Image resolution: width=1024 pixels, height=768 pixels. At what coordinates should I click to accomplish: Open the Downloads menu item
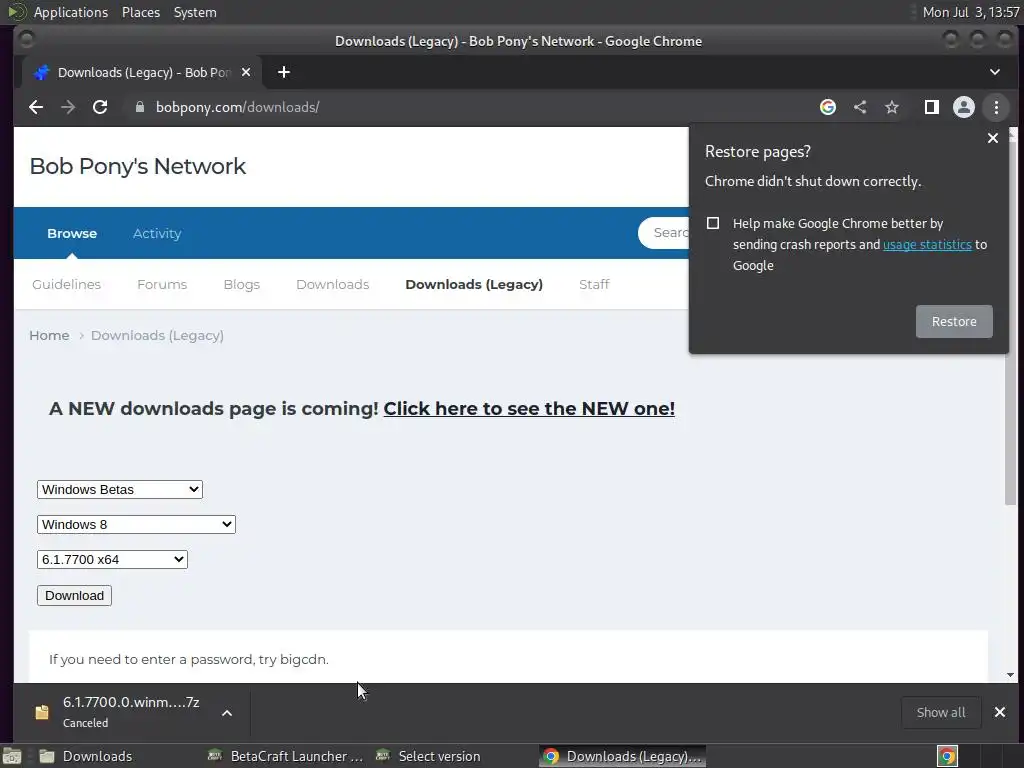click(x=332, y=284)
